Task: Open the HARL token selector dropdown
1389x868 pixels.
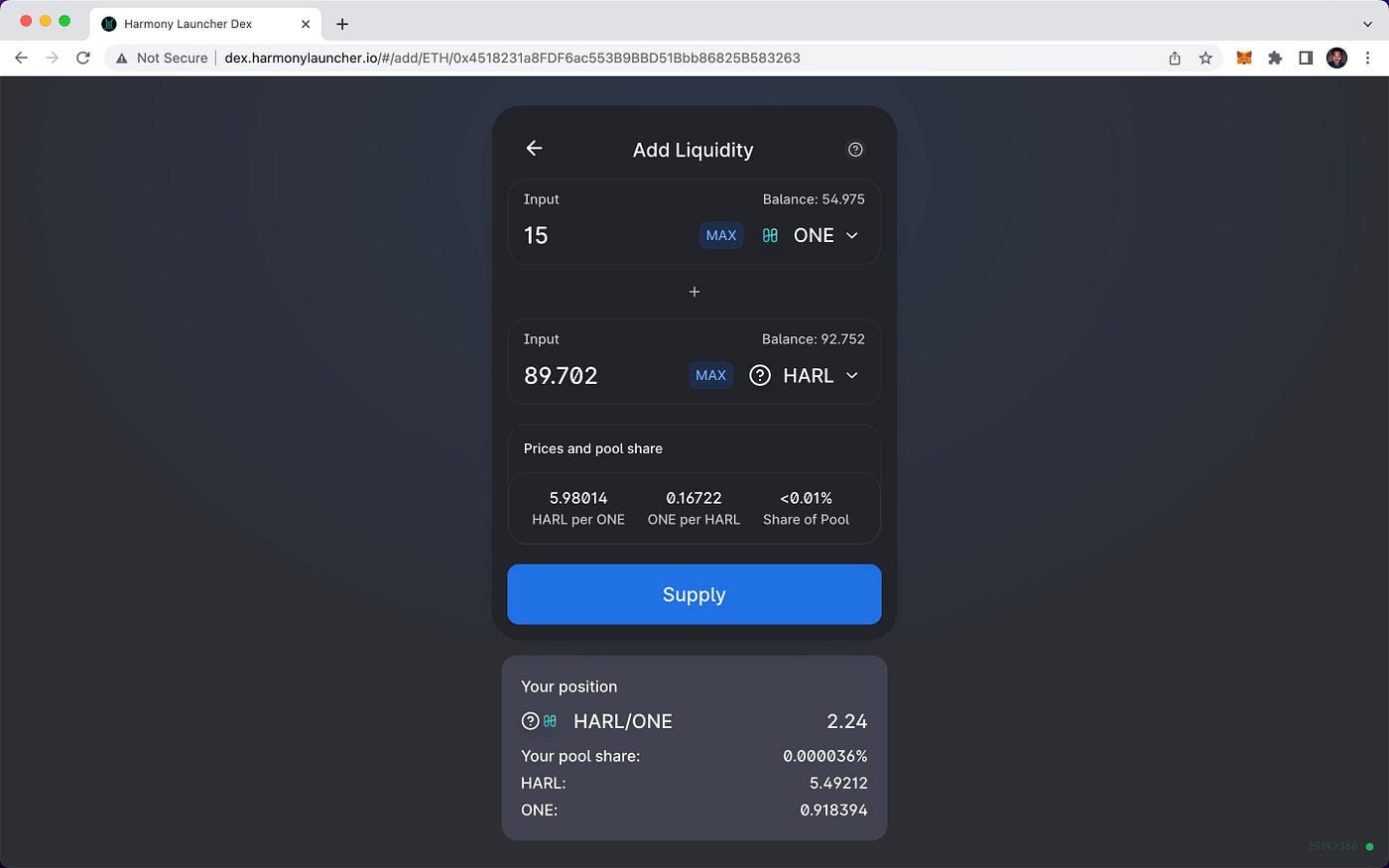Action: (805, 376)
